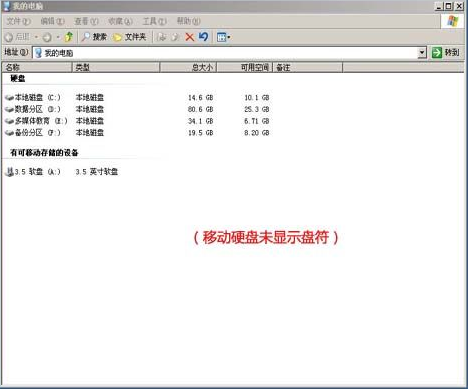Click the Copy To toolbar icon
The image size is (468, 389).
pos(175,37)
